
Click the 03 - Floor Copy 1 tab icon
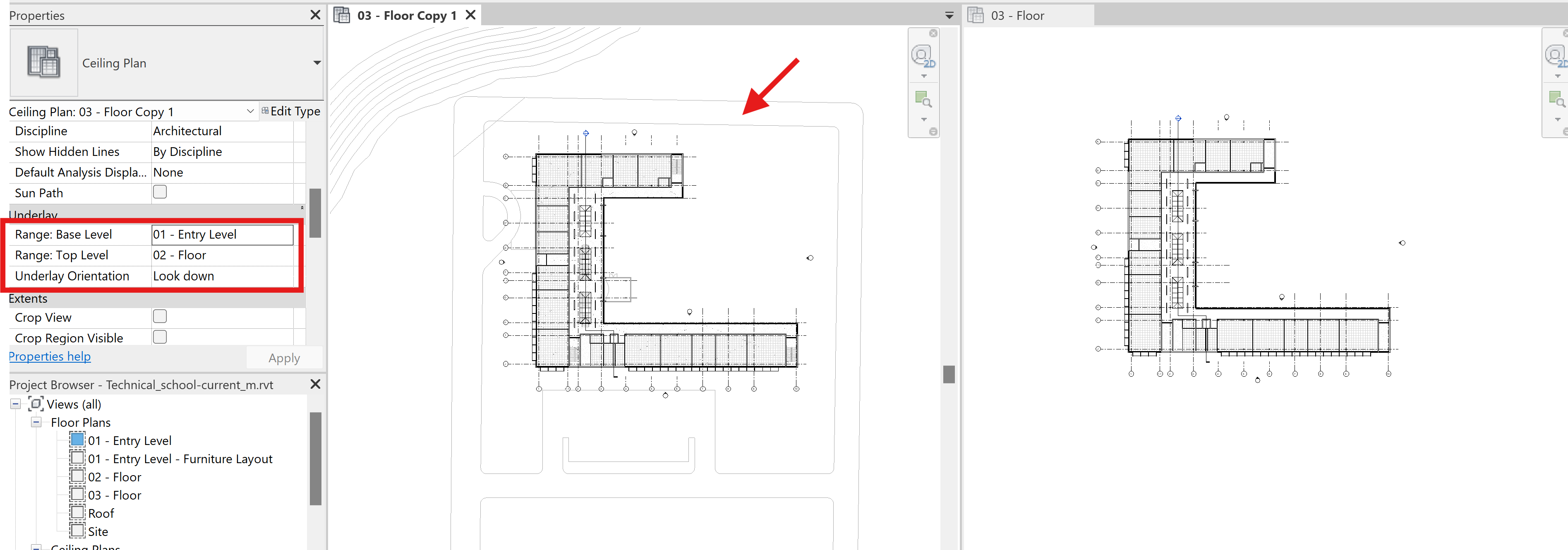click(x=342, y=15)
